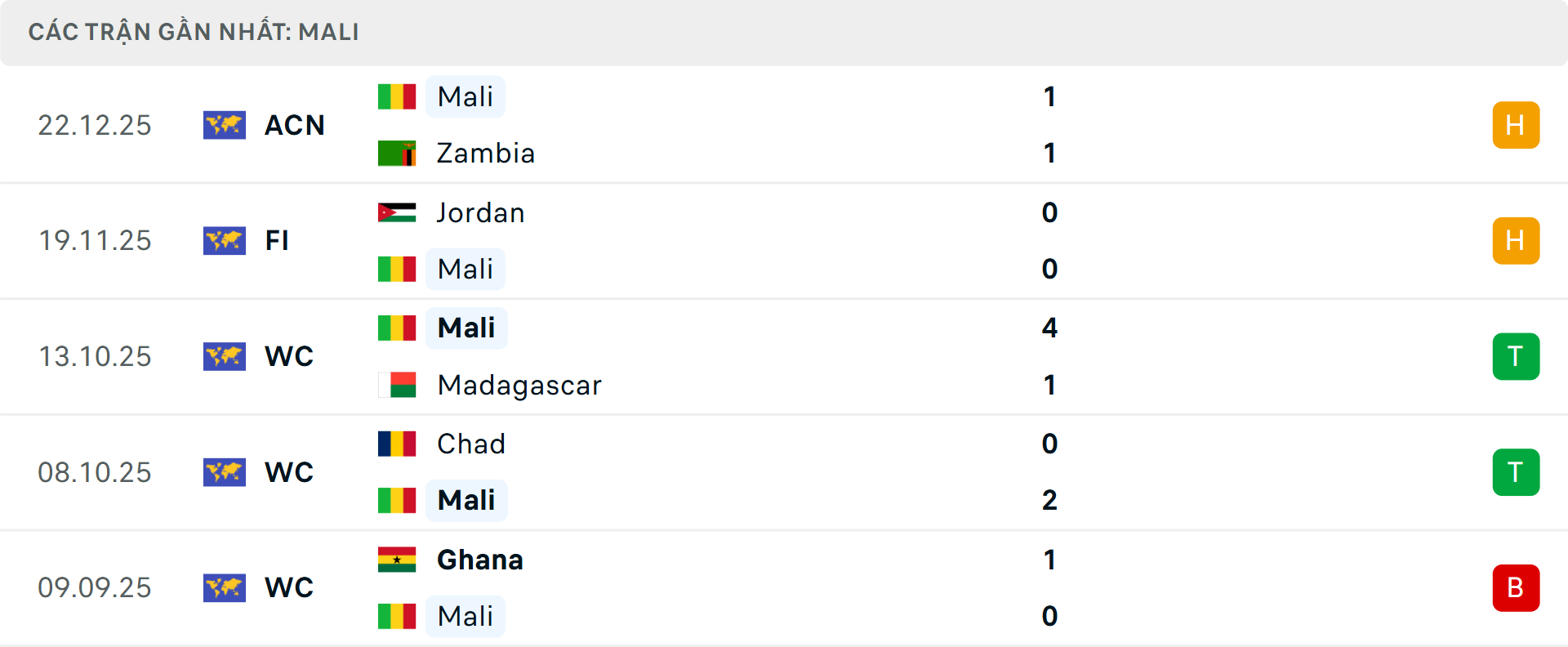This screenshot has width=1568, height=647.
Task: Click the red B badge for Ghana–Mali
Action: tap(1516, 588)
